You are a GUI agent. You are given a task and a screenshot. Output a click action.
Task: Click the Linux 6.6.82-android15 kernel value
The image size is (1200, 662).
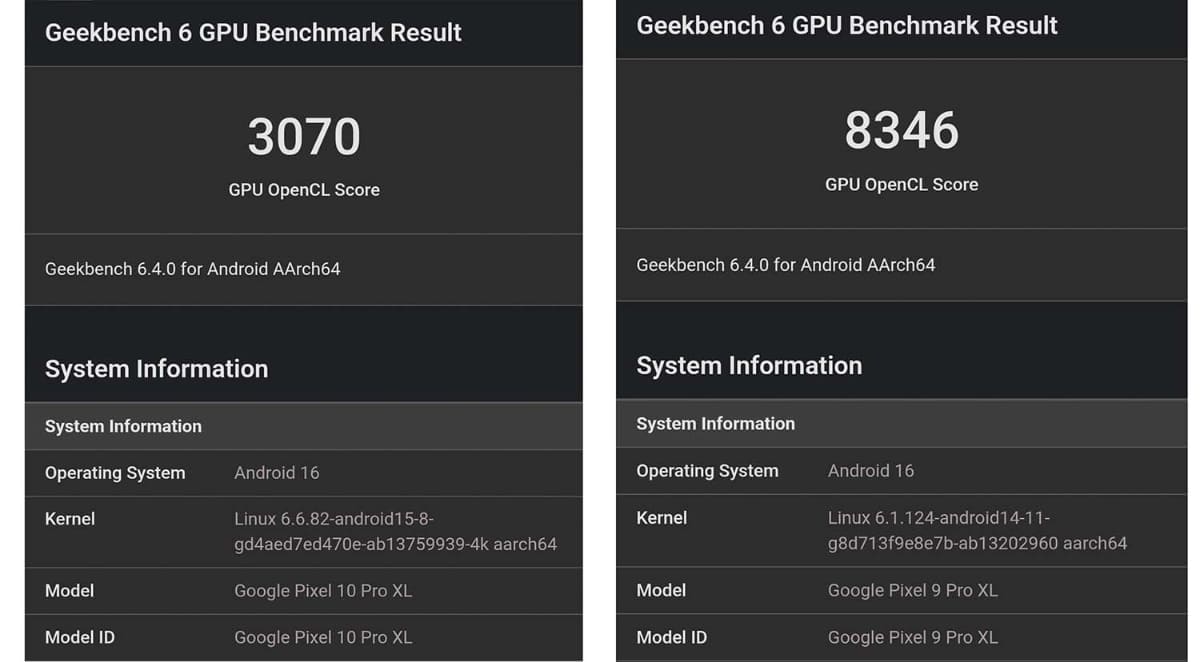click(395, 532)
